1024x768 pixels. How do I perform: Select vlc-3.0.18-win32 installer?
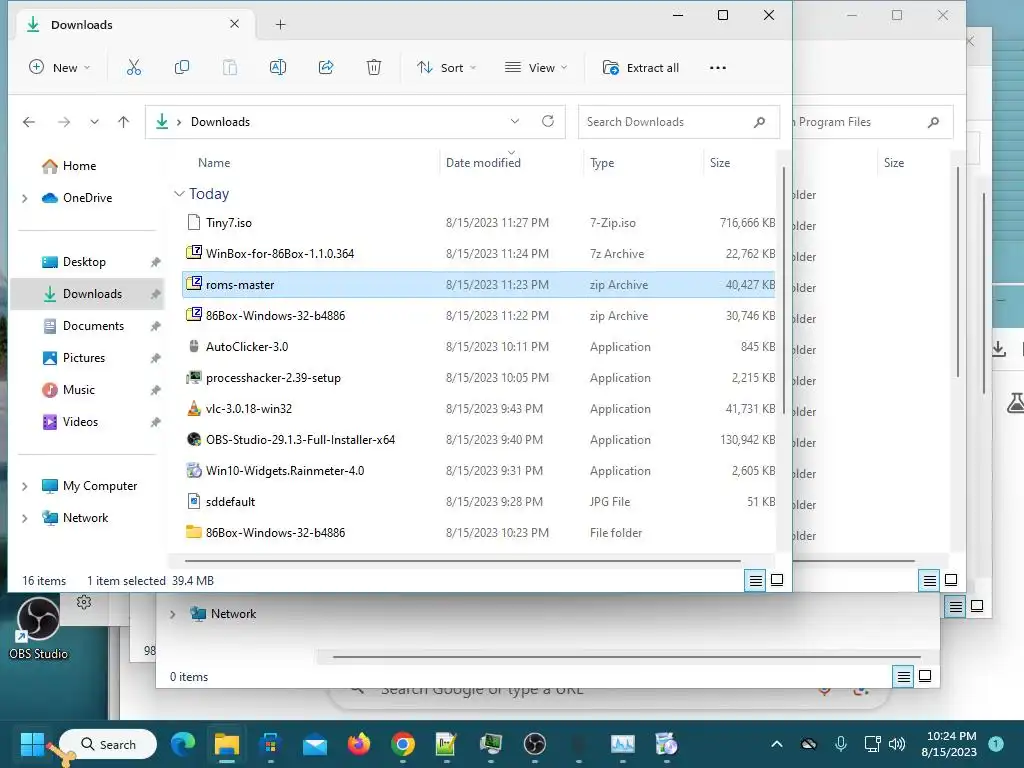(479, 409)
